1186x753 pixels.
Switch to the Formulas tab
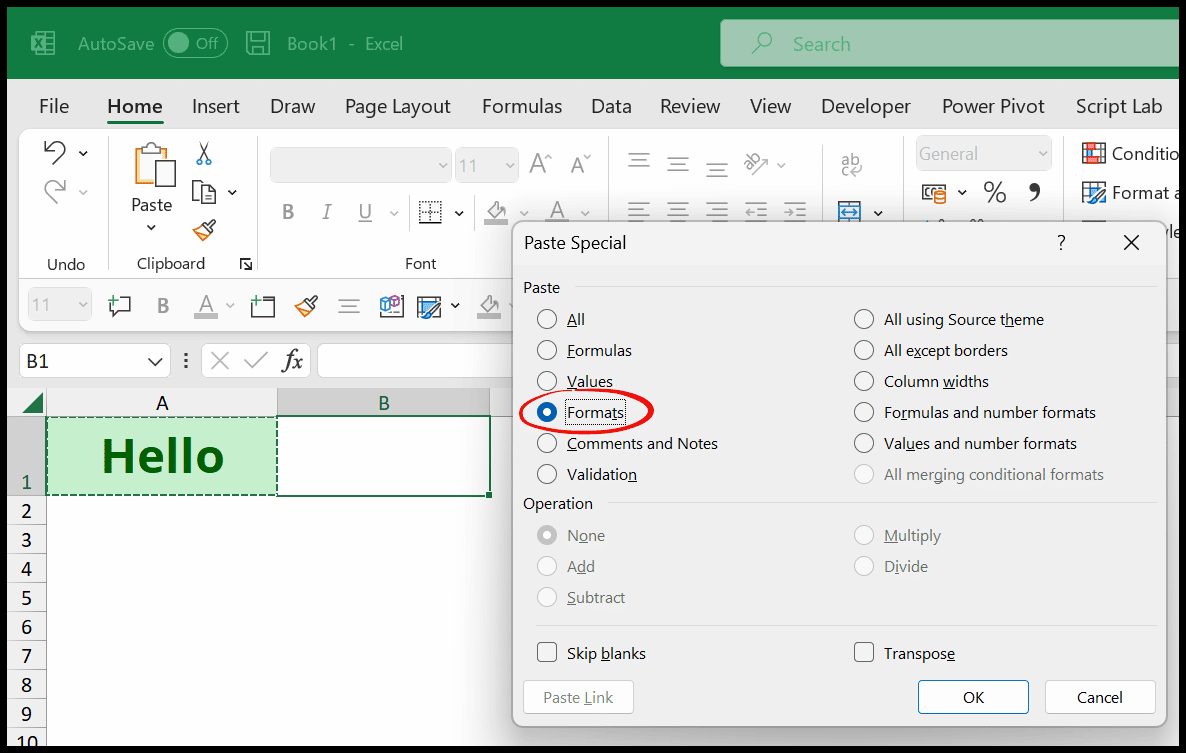point(521,106)
